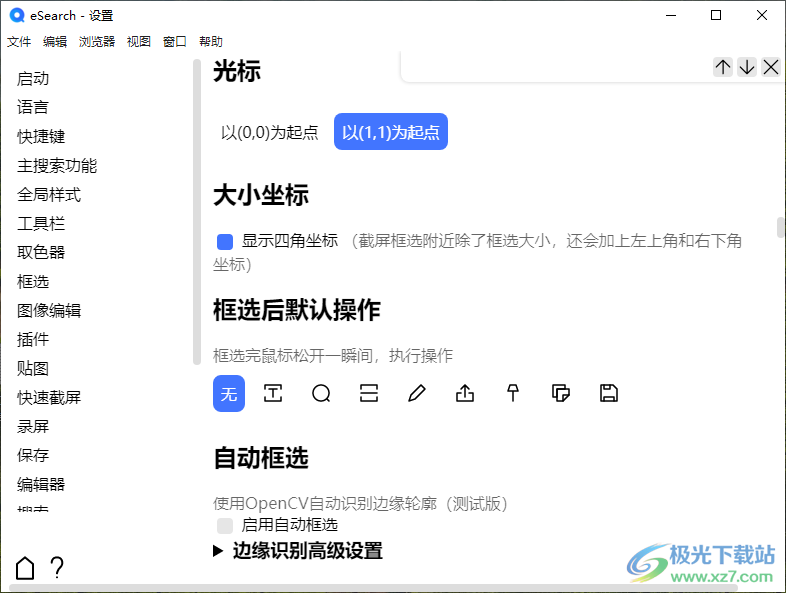Click the find text input field
The image size is (786, 593).
click(557, 67)
